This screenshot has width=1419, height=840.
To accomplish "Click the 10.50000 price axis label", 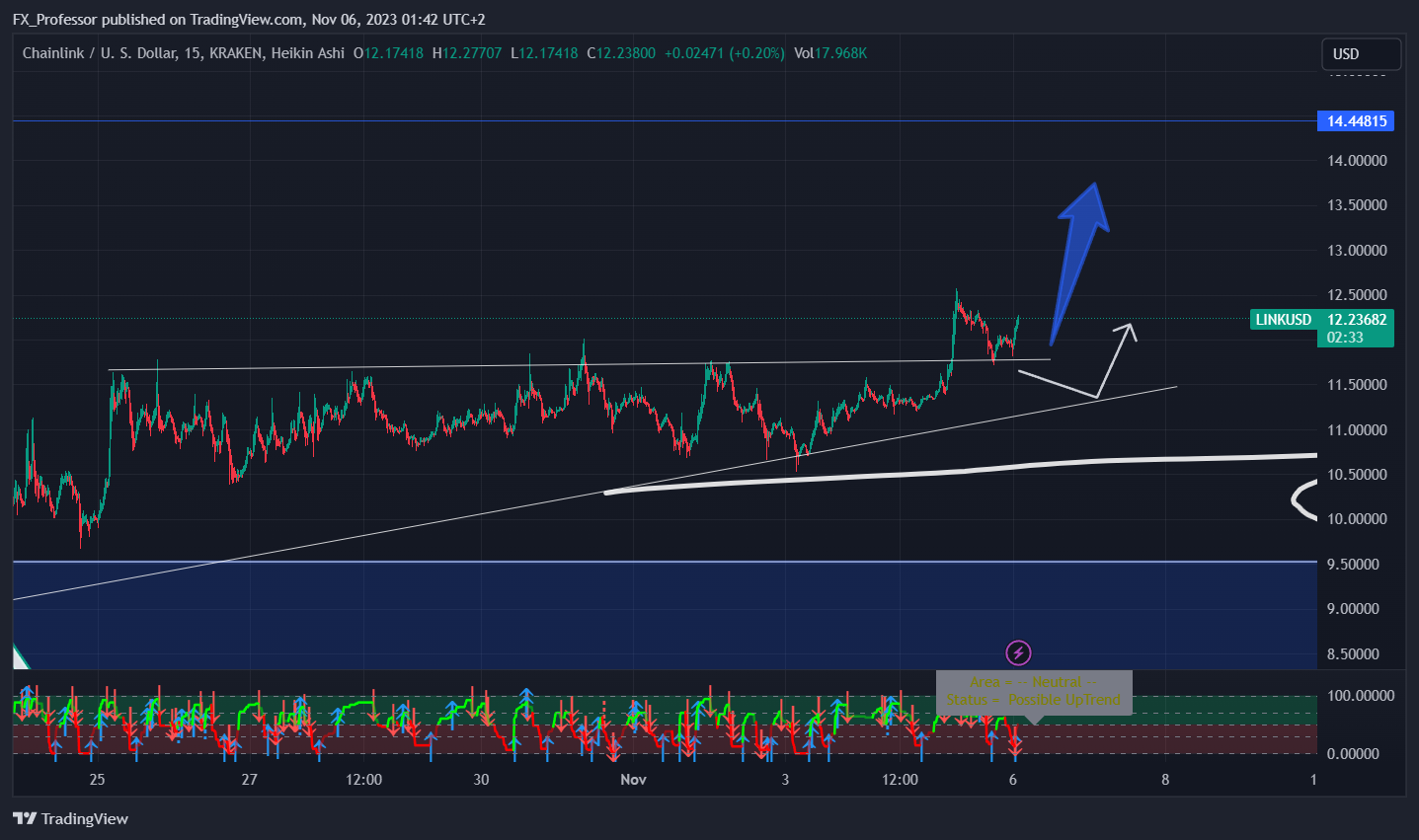I will click(x=1357, y=475).
